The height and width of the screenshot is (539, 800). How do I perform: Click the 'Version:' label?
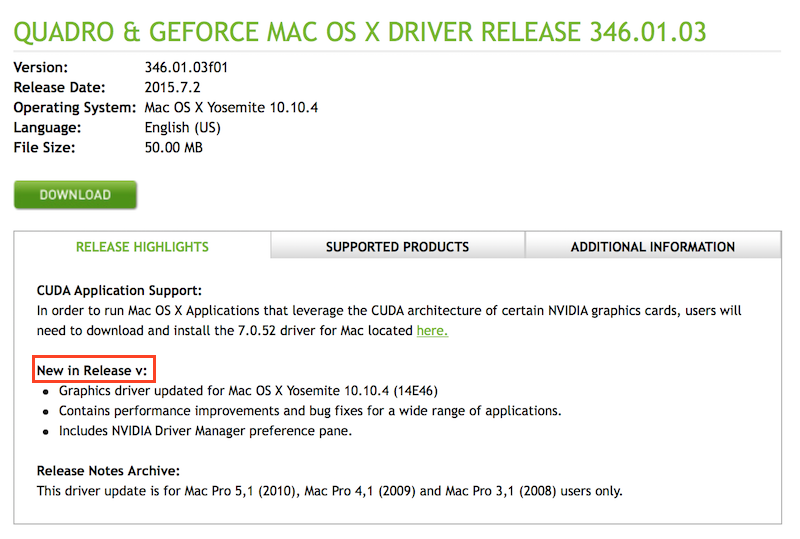40,67
